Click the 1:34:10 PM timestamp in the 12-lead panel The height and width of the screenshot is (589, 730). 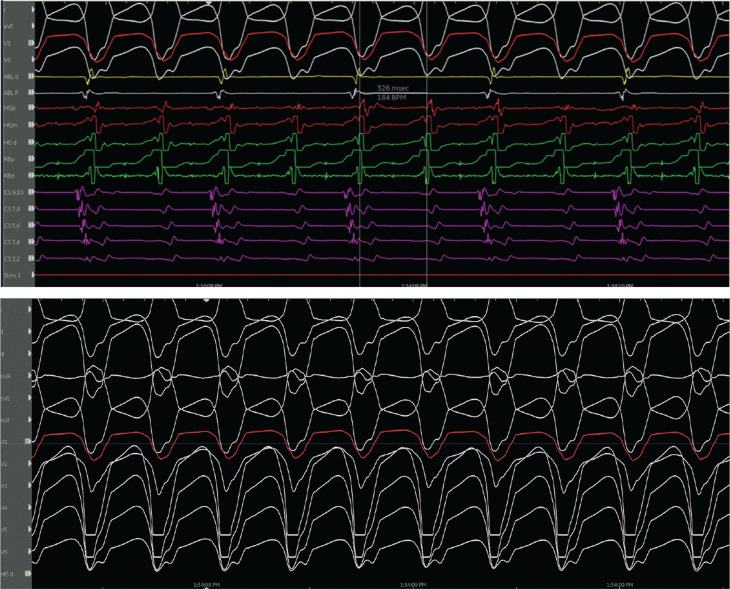619,585
